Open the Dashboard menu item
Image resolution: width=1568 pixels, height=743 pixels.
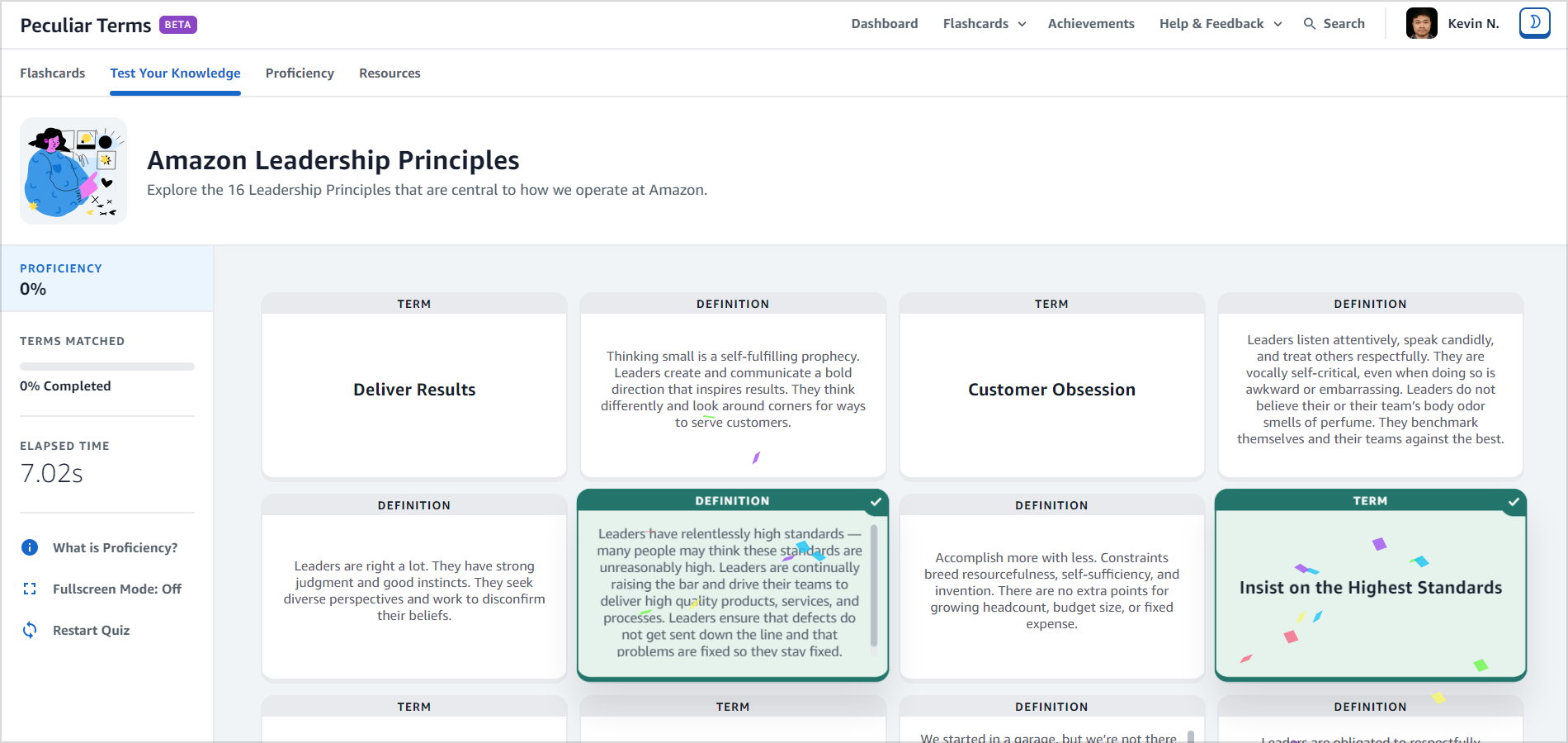(x=885, y=24)
